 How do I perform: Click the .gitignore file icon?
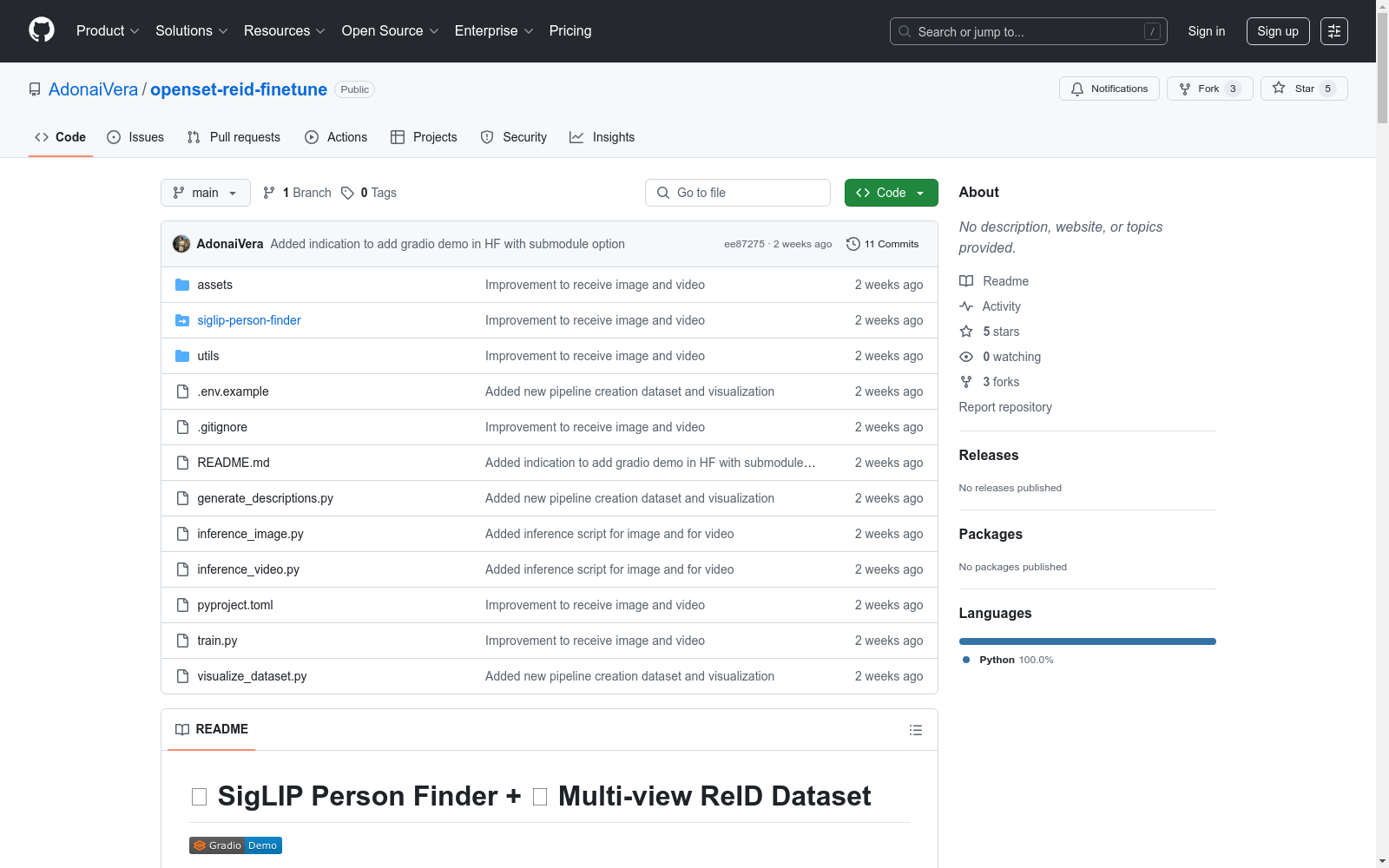182,427
